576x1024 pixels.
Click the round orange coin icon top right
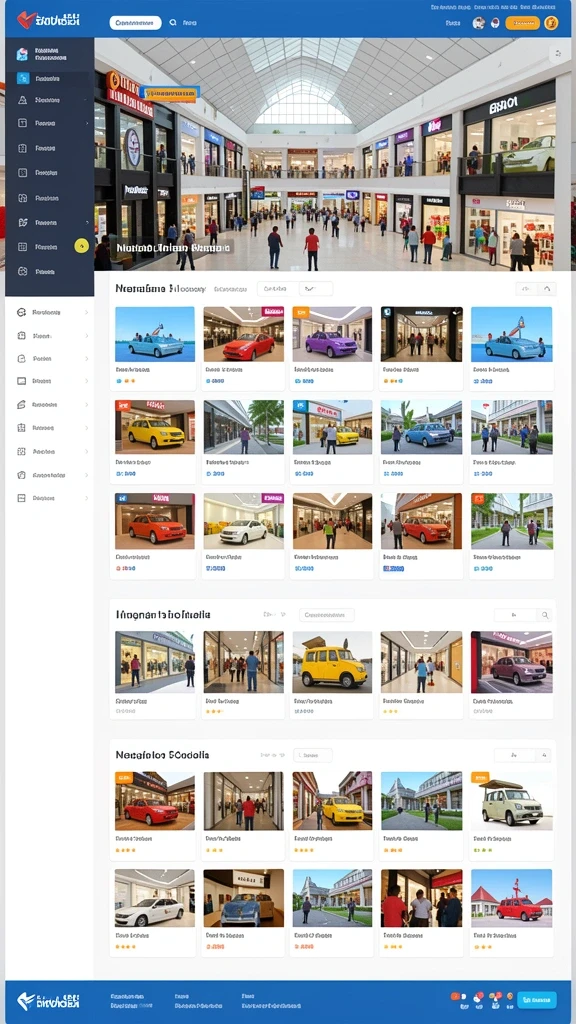pyautogui.click(x=551, y=23)
